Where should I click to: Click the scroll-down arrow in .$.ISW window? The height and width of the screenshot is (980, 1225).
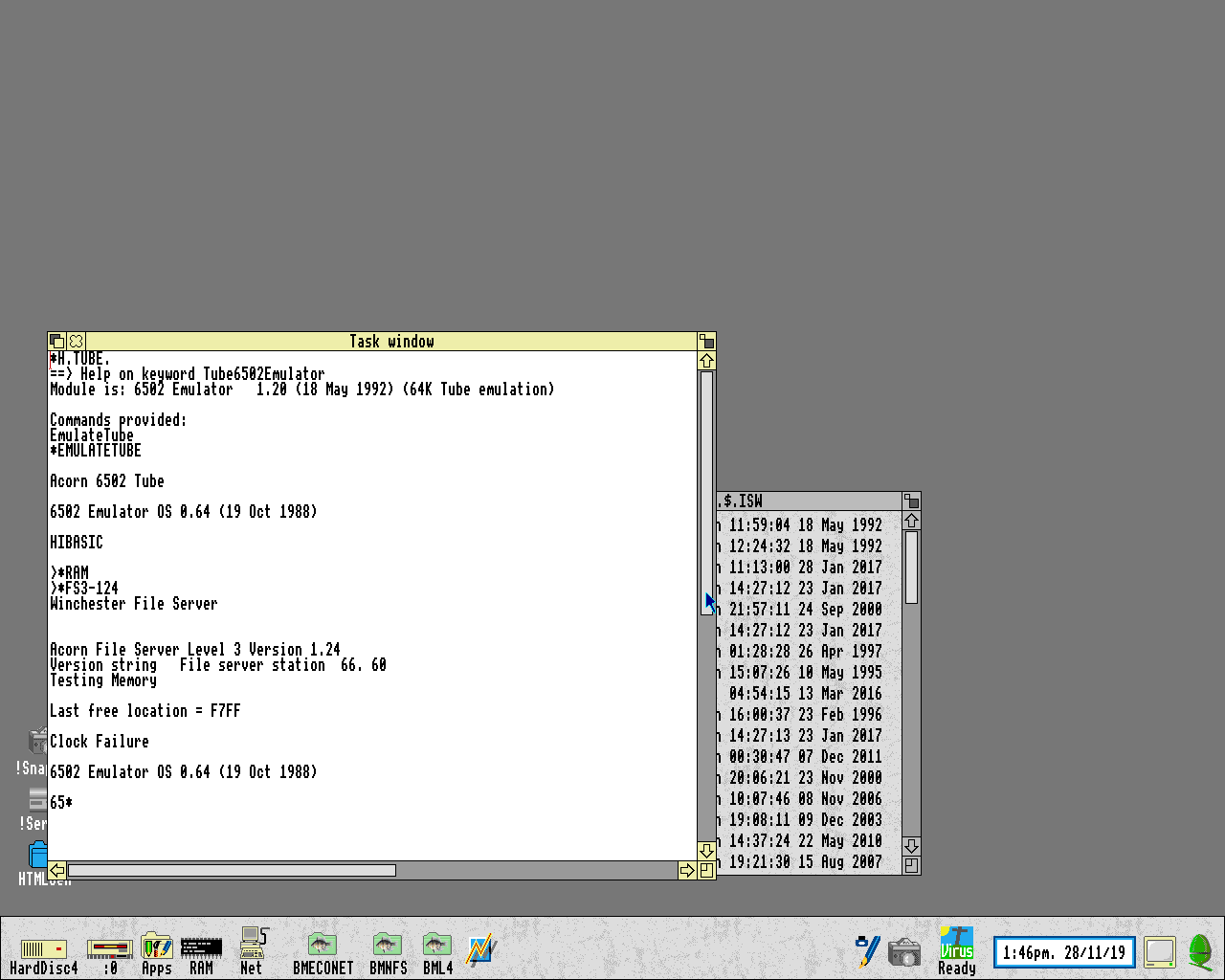click(911, 846)
